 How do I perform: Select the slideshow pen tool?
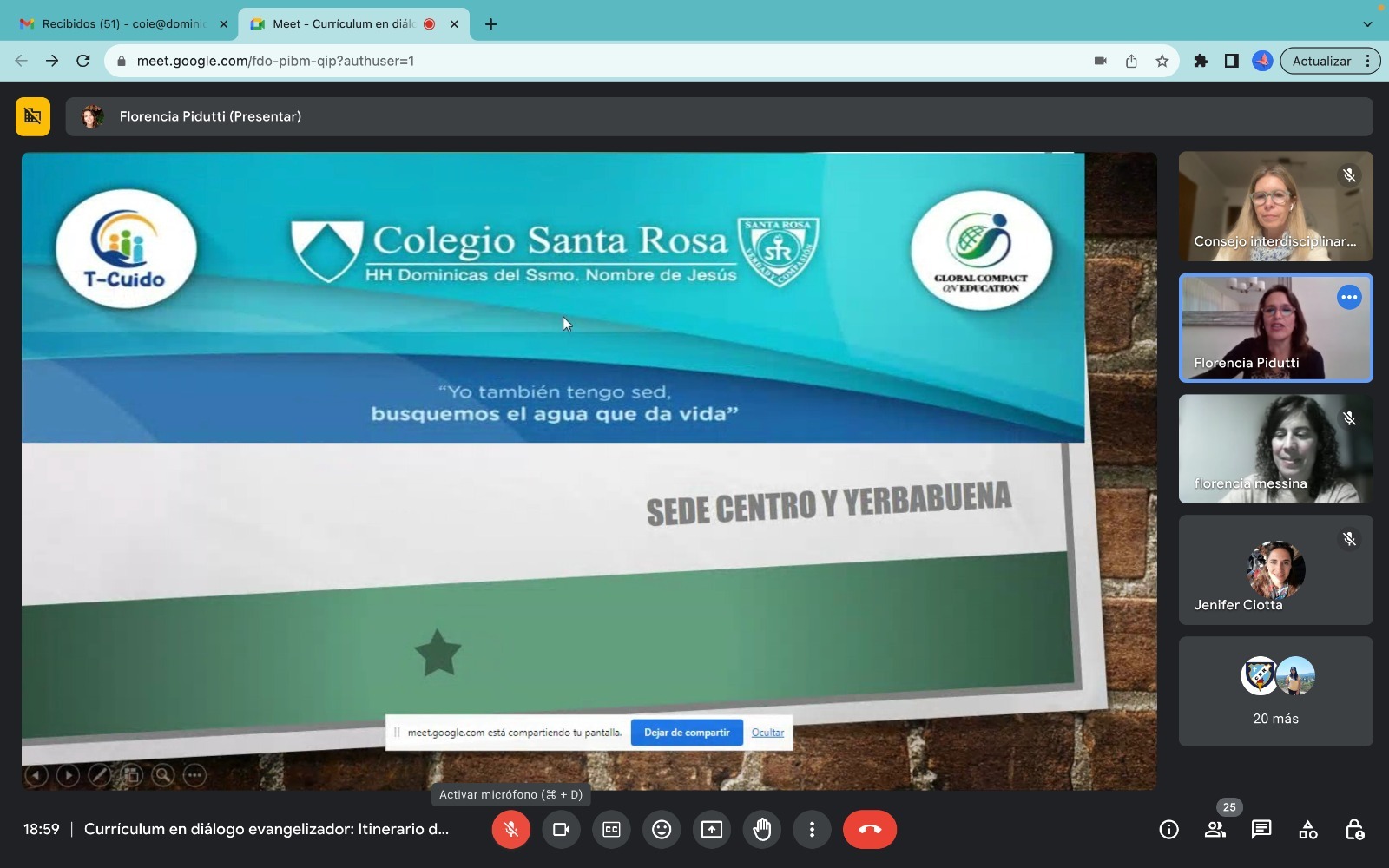click(x=99, y=775)
